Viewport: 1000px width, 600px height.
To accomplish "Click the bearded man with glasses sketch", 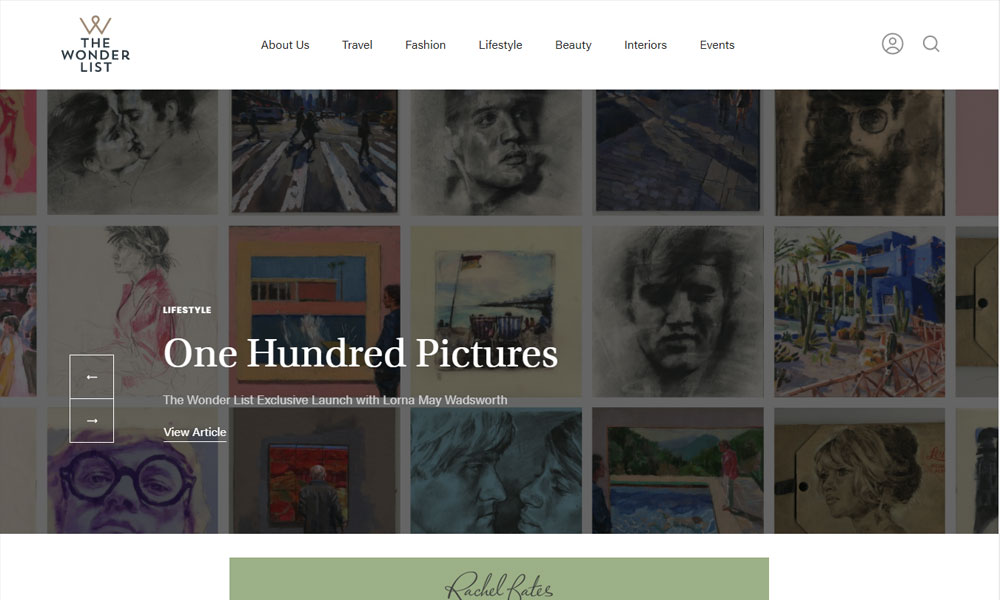I will pos(859,152).
